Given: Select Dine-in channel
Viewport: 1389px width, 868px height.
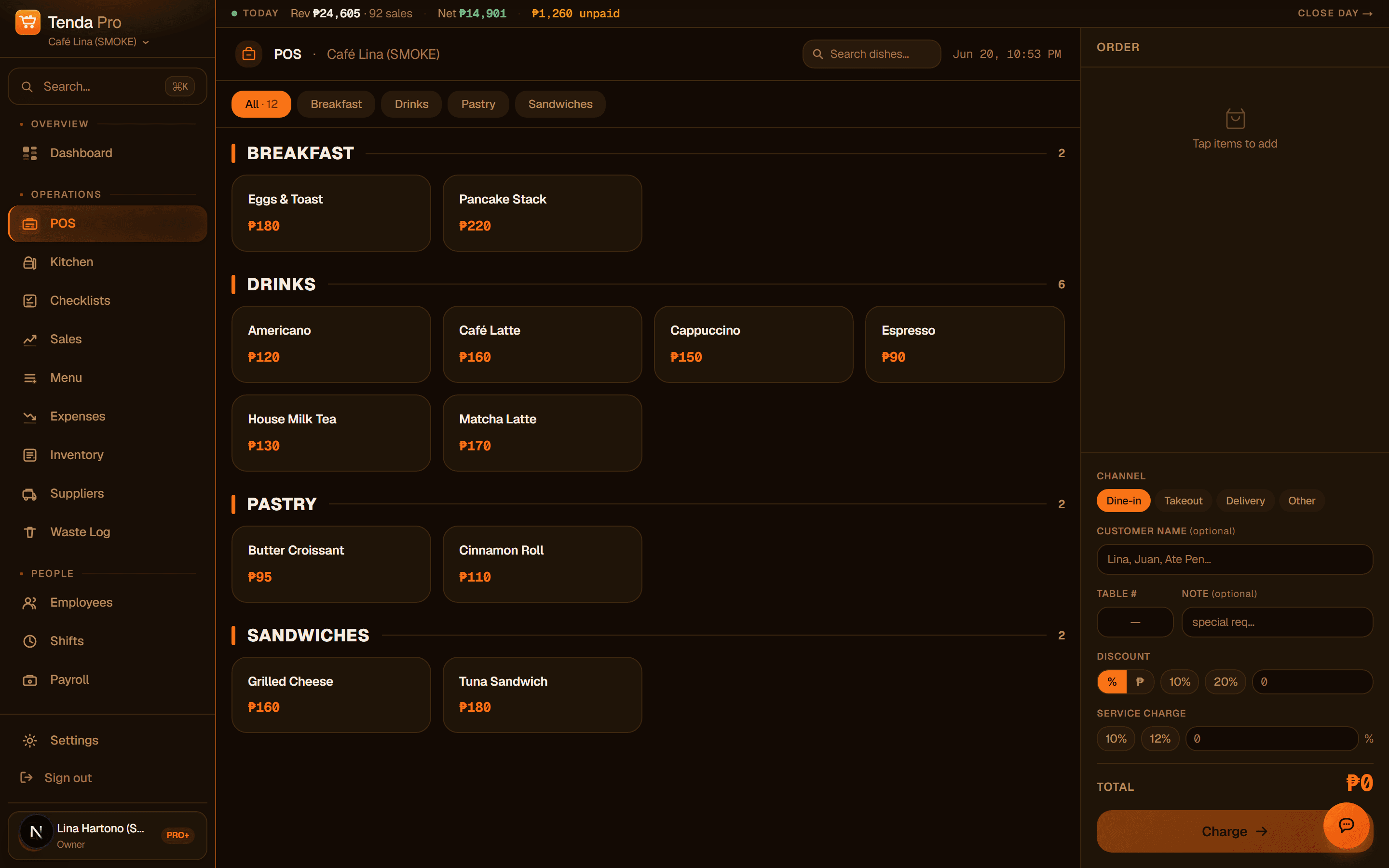Looking at the screenshot, I should click(1123, 501).
